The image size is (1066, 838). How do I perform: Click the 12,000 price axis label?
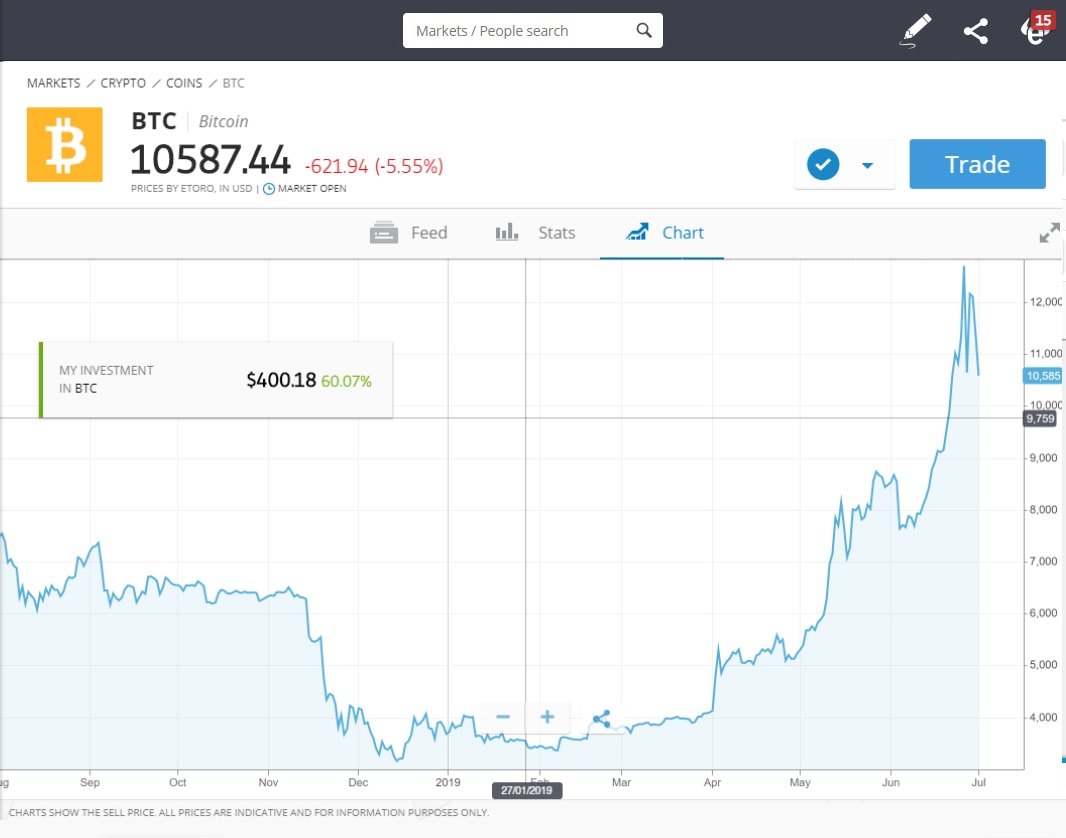[x=1046, y=302]
